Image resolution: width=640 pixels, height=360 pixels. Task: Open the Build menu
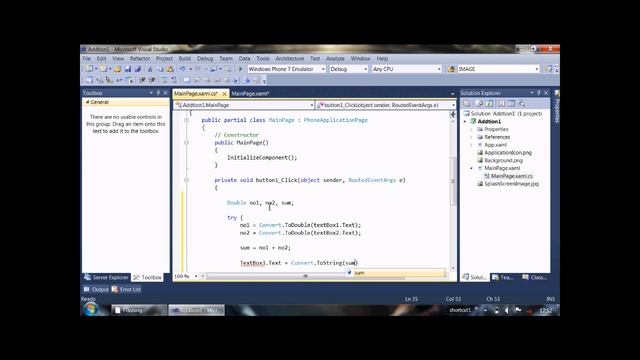click(x=184, y=59)
